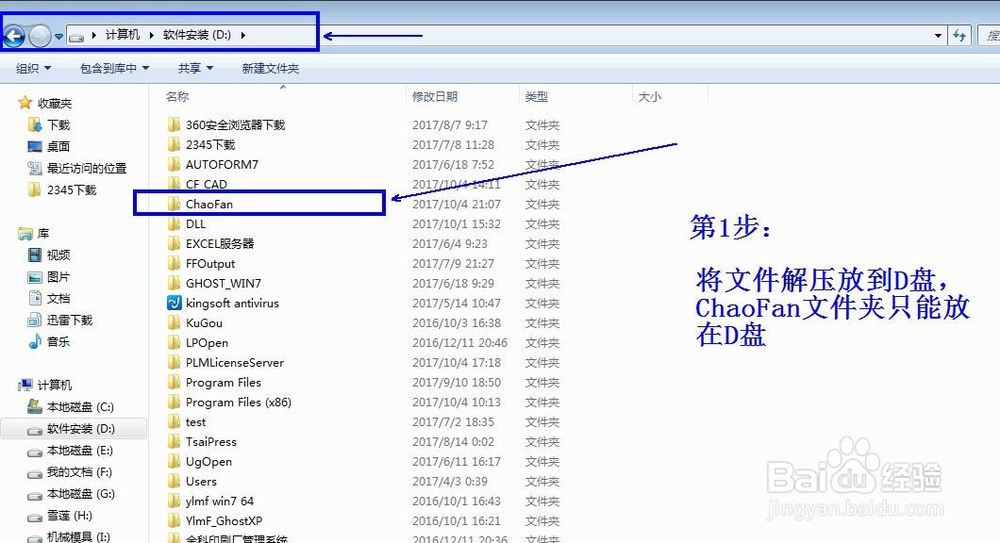1000x543 pixels.
Task: Select the YlmF_GhostXP folder
Action: (x=224, y=520)
